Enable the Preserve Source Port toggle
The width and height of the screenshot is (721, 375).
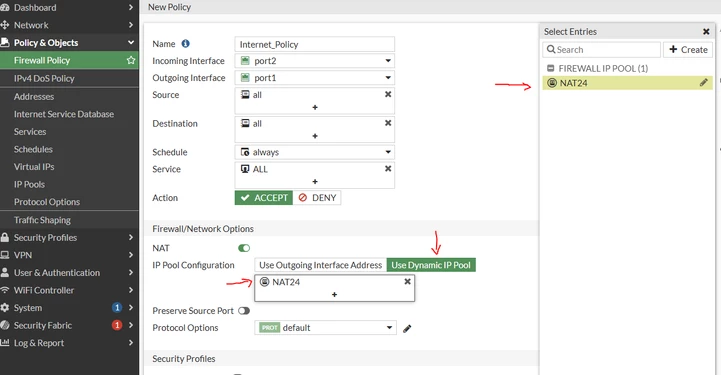244,311
